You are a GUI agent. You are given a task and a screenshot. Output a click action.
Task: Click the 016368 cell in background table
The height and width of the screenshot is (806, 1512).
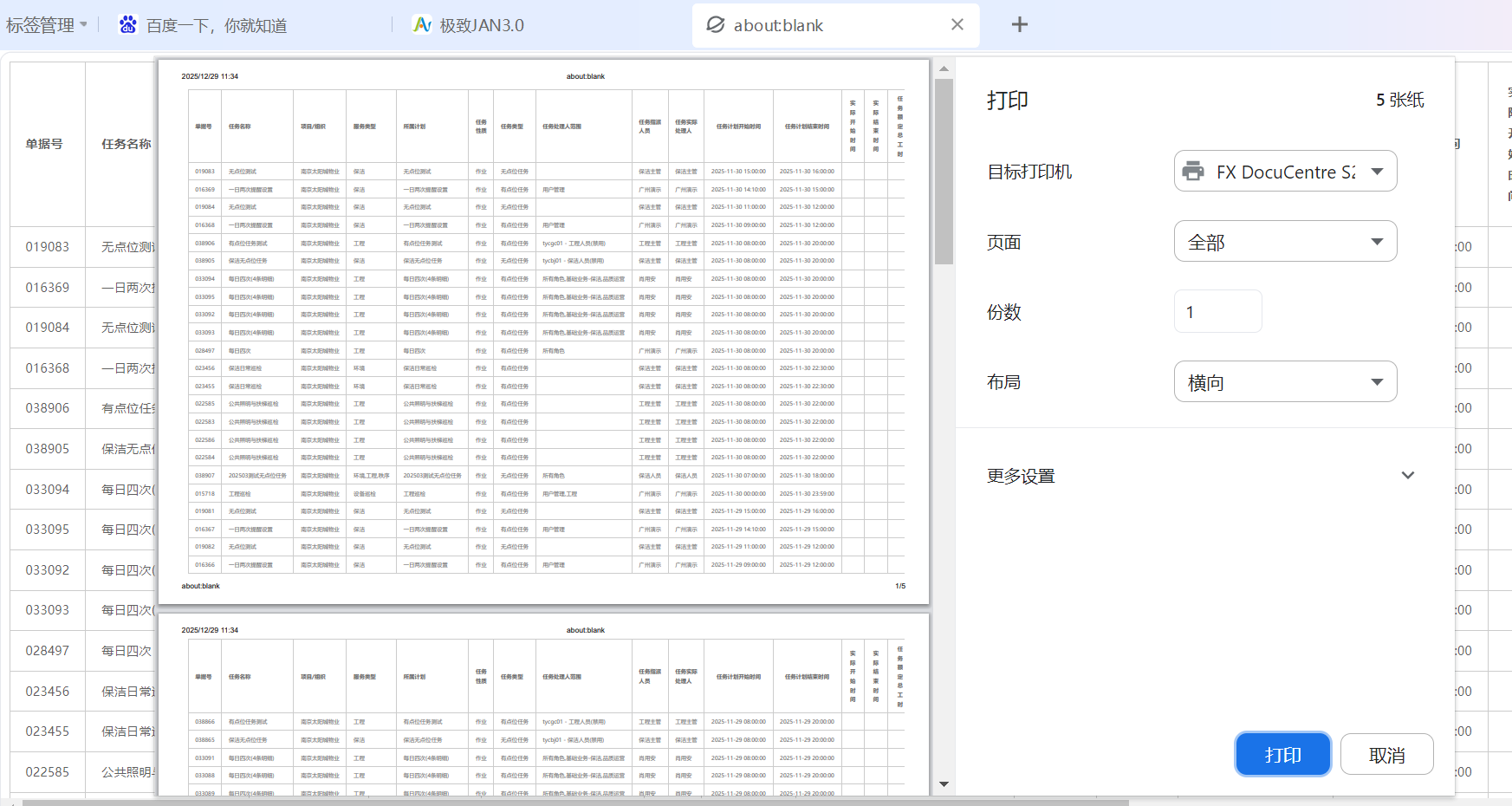click(48, 368)
